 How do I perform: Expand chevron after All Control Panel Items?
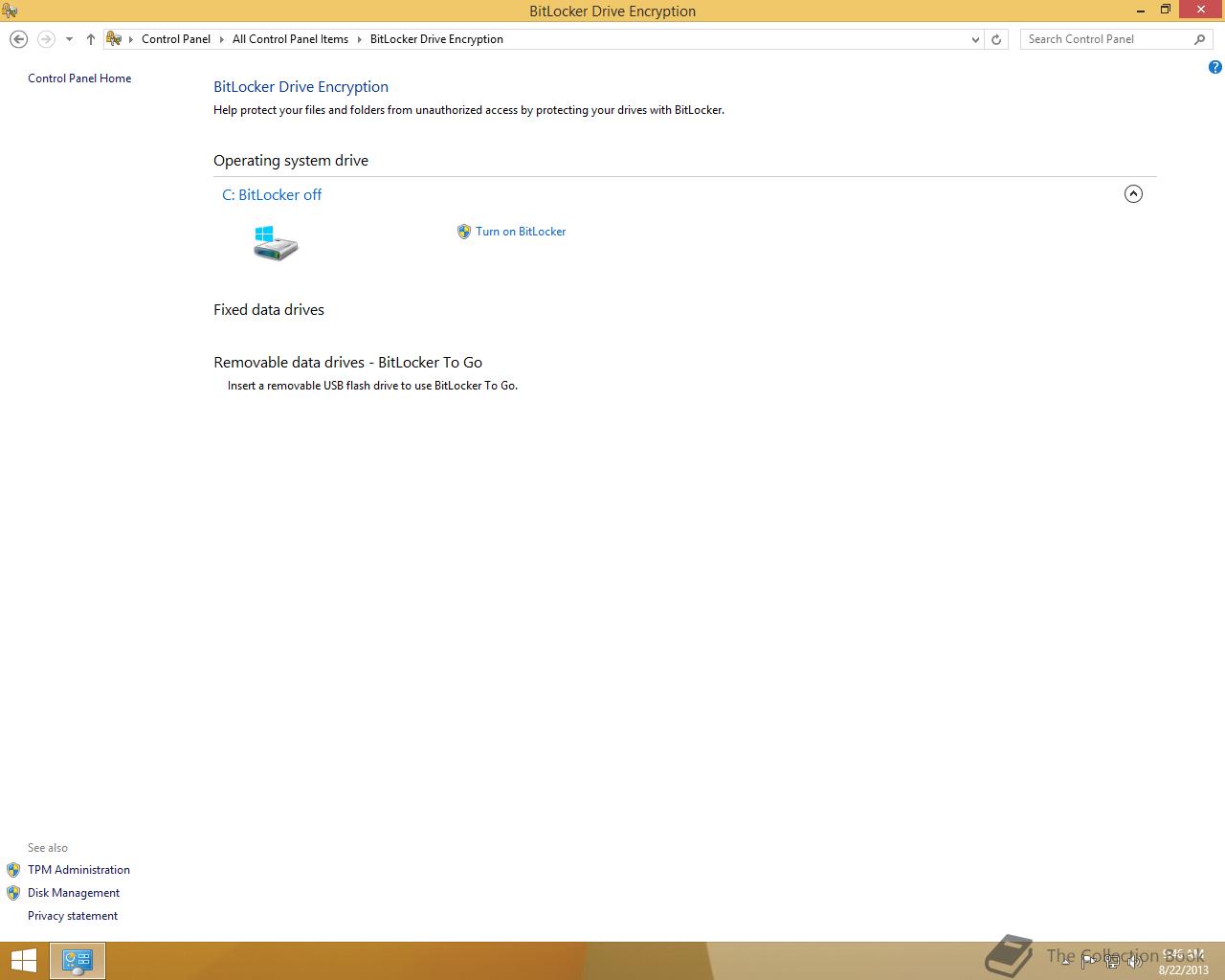coord(360,39)
